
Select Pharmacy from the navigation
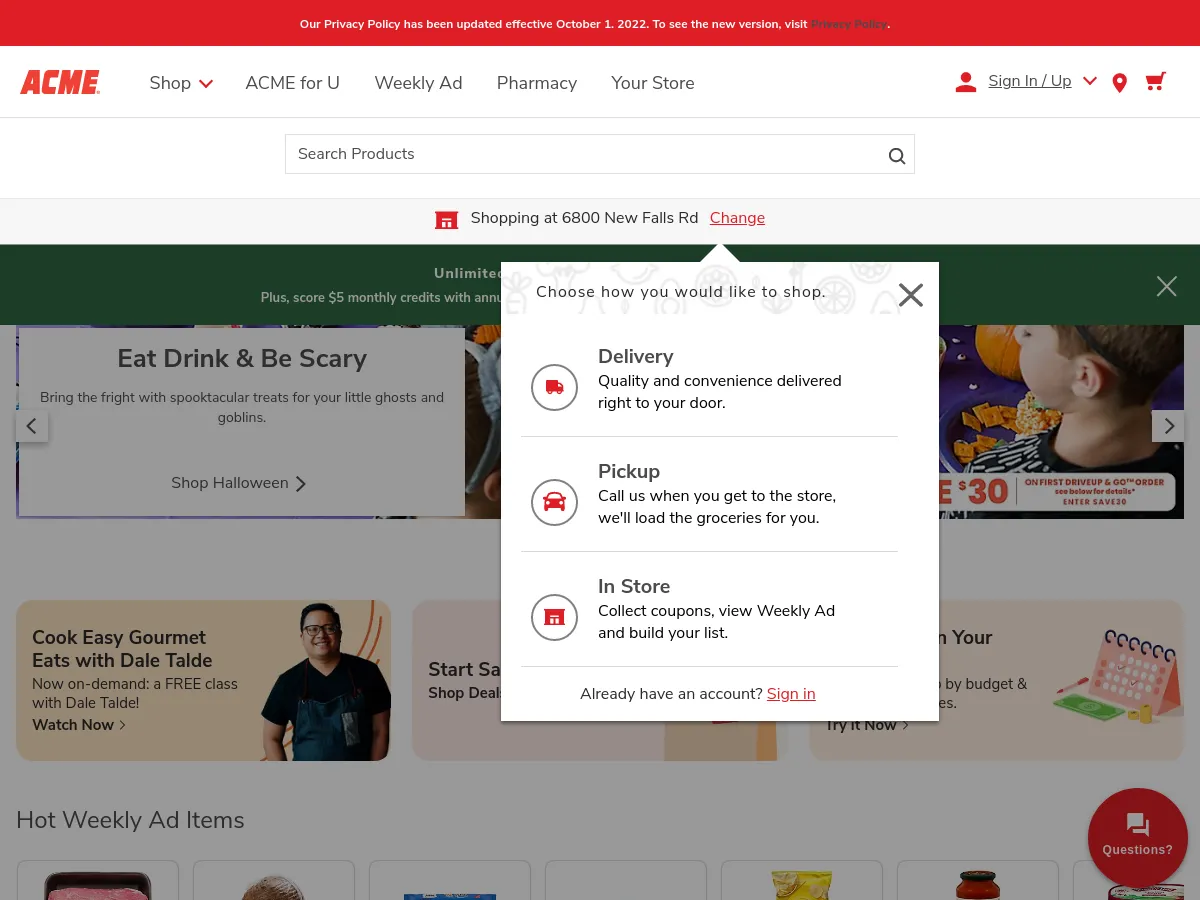click(536, 83)
